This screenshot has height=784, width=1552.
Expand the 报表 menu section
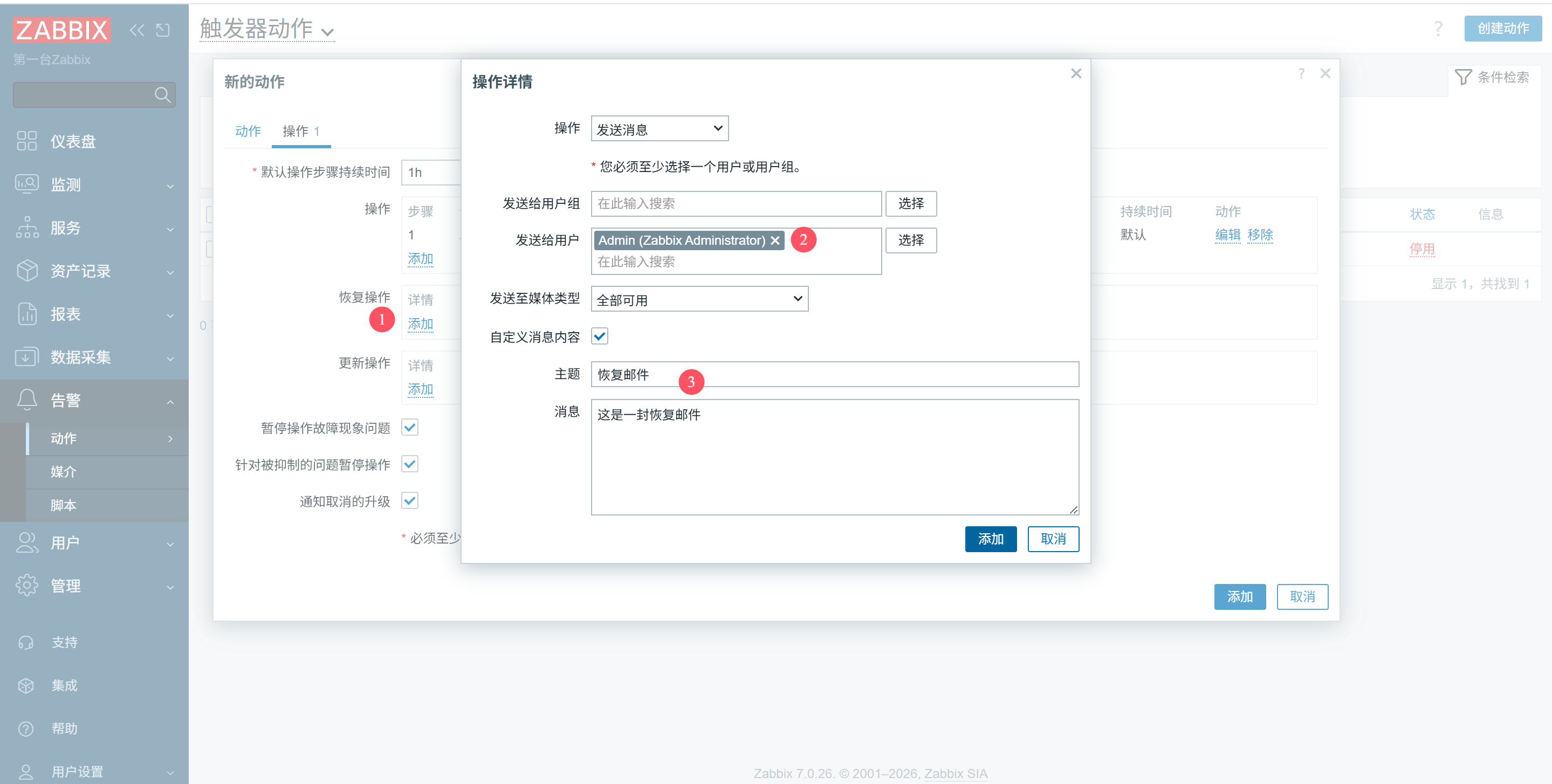pyautogui.click(x=170, y=315)
